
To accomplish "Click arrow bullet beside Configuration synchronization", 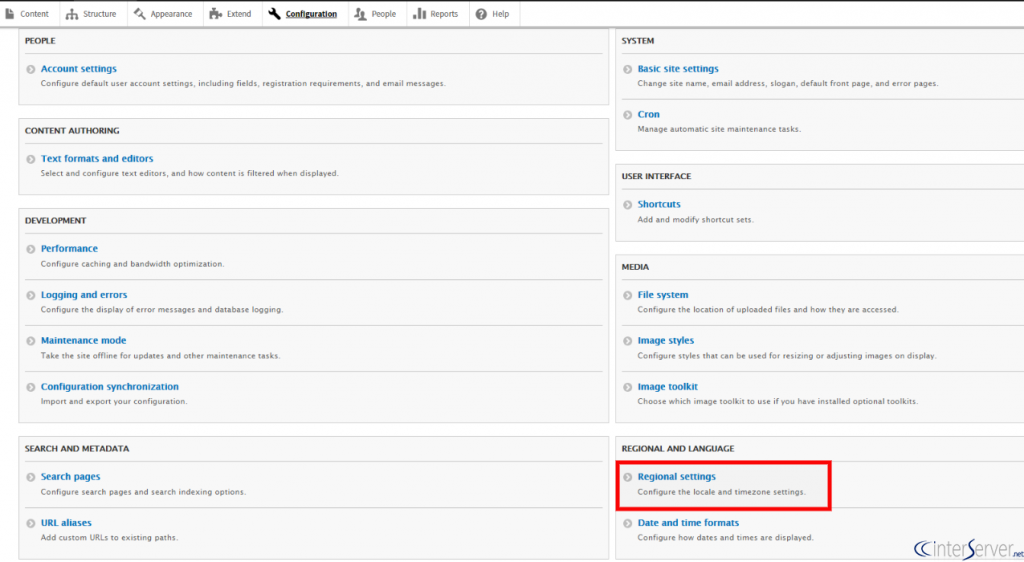I will (31, 388).
